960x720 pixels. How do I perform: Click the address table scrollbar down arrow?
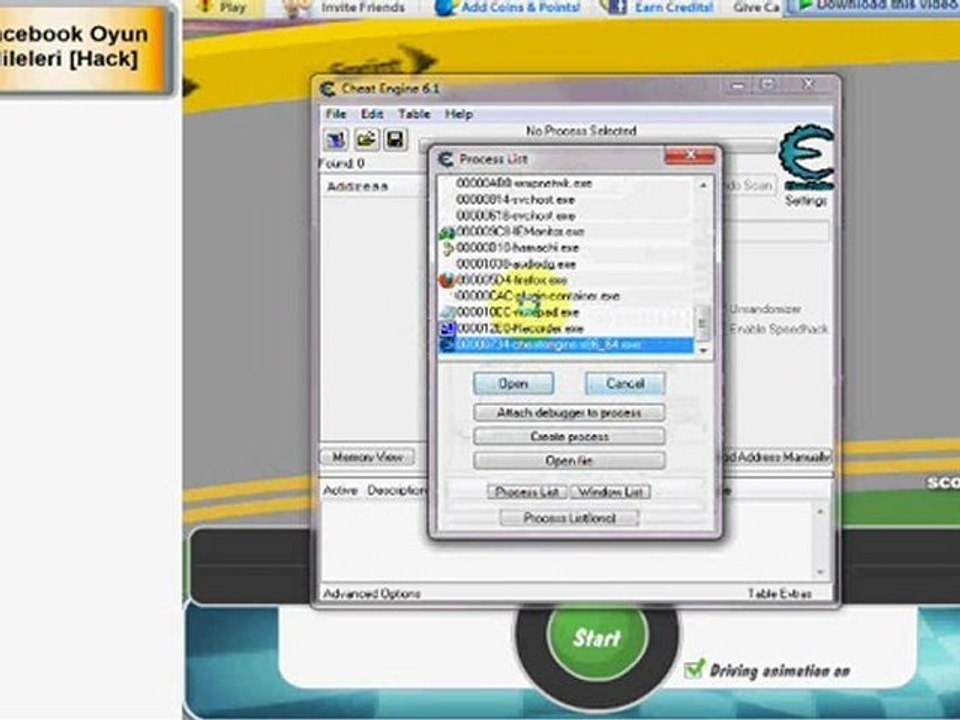click(820, 572)
